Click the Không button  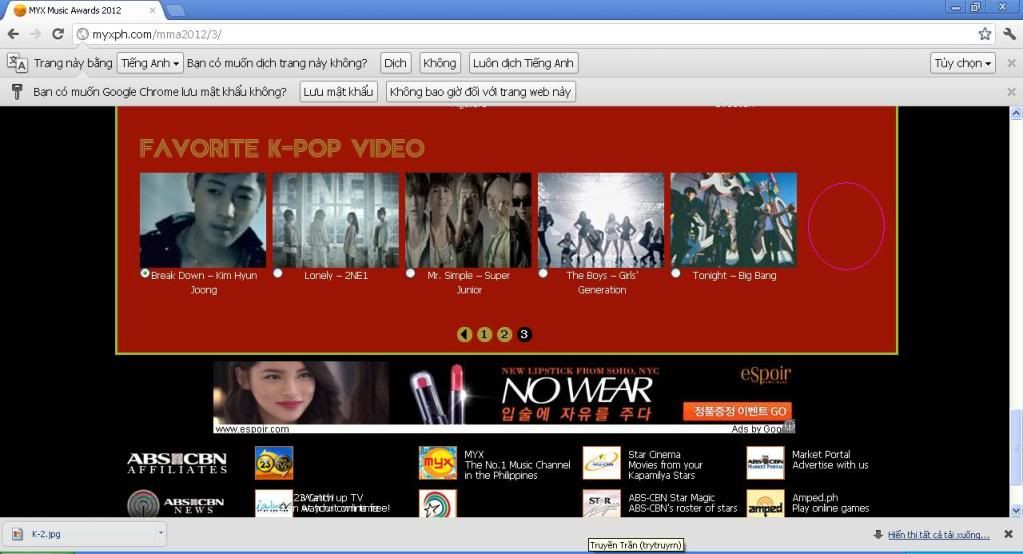pos(439,63)
